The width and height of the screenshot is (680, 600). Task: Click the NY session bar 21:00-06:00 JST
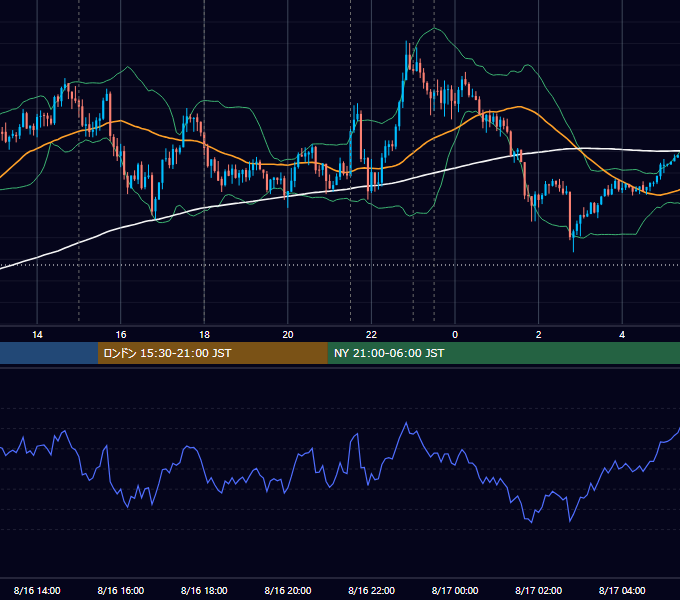[503, 353]
